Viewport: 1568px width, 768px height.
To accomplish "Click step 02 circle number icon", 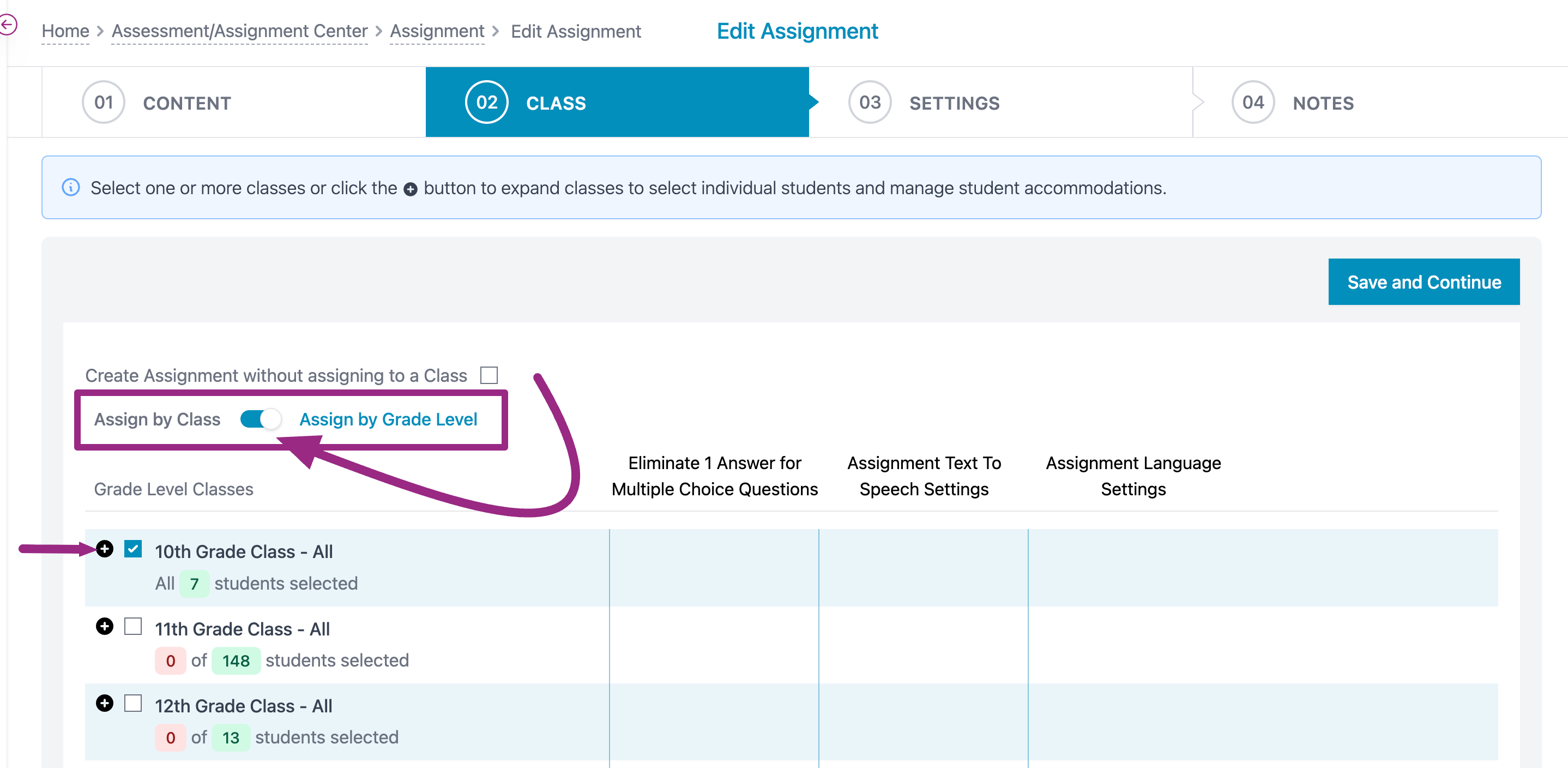I will 486,103.
